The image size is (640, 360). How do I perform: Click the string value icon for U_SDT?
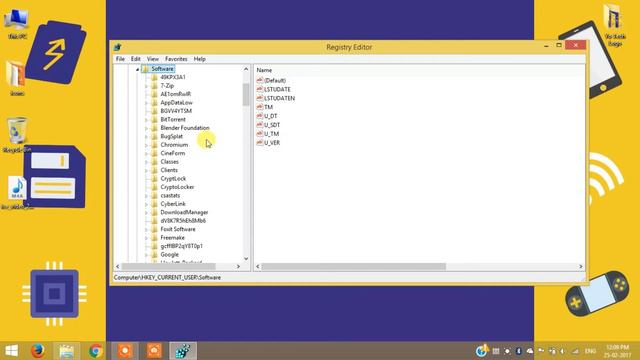pos(260,125)
